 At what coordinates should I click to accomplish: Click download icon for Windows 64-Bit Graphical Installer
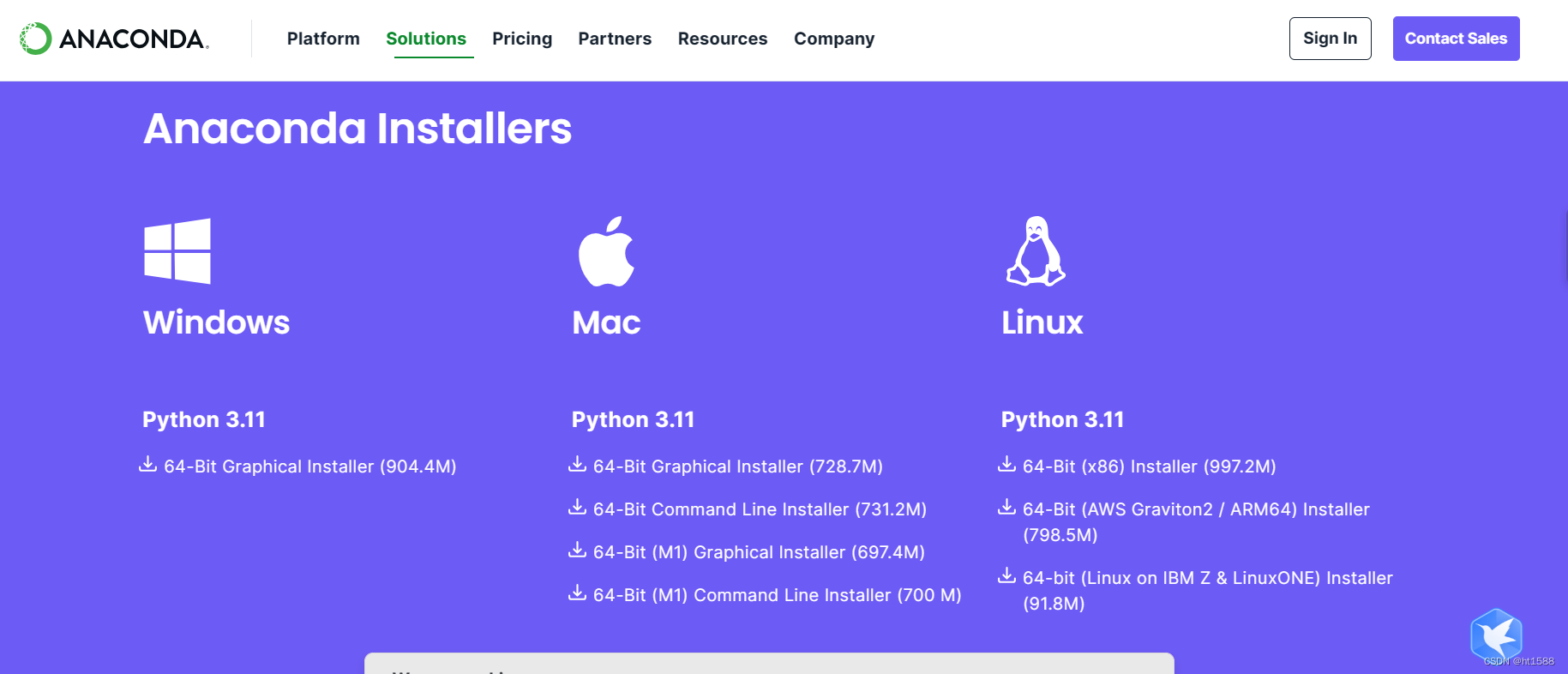(148, 464)
